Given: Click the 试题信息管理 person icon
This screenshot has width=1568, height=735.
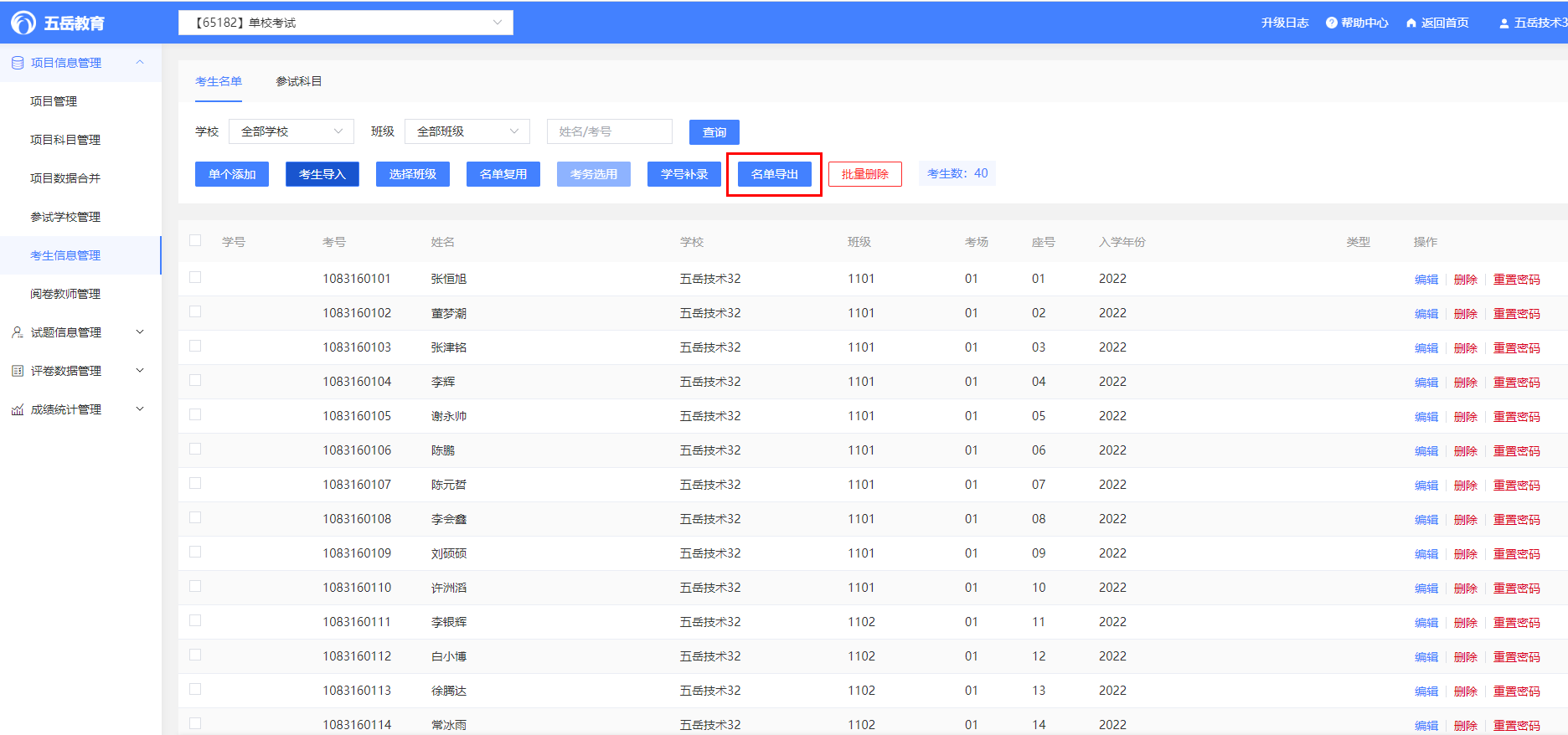Looking at the screenshot, I should (18, 332).
